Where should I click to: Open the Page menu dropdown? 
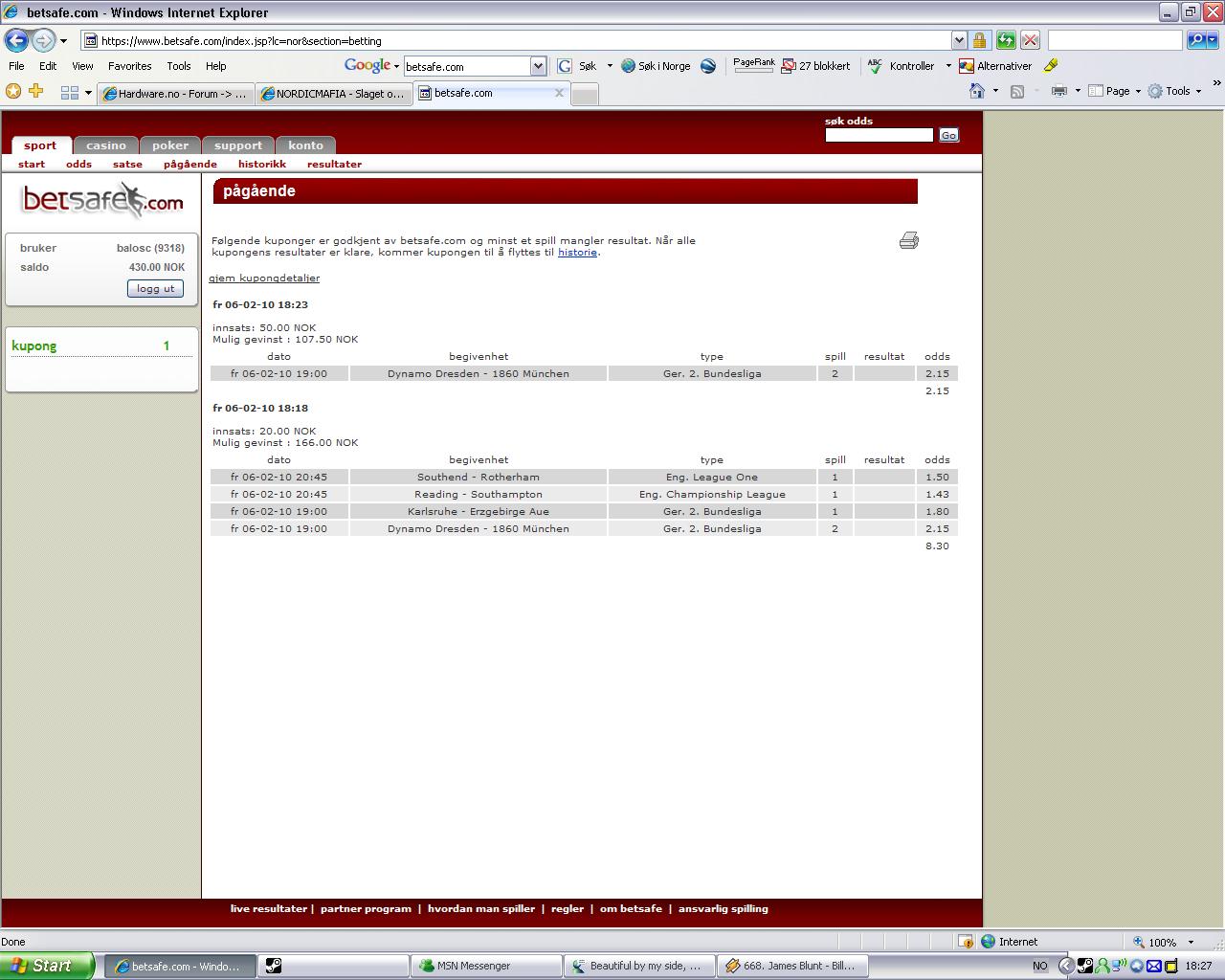(x=1115, y=91)
